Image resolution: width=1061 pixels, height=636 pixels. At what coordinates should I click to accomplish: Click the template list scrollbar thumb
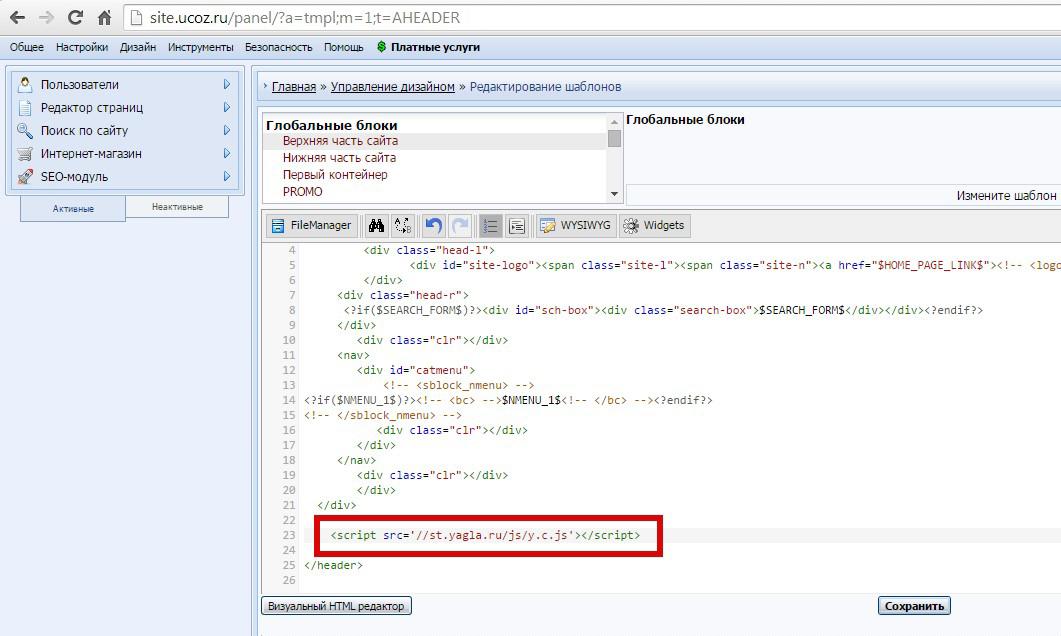(614, 138)
